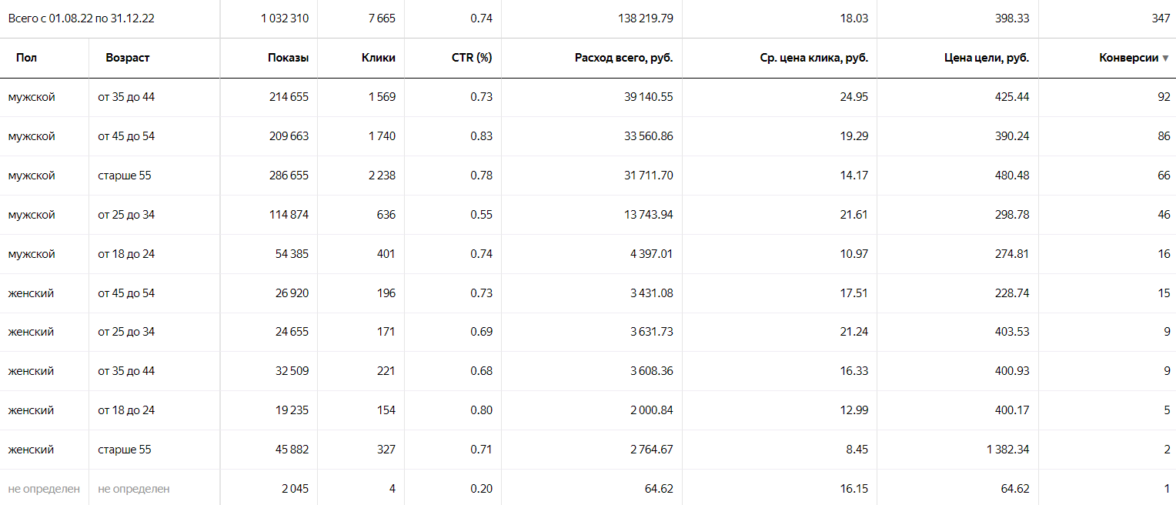Sort table by Показы column header

288,58
